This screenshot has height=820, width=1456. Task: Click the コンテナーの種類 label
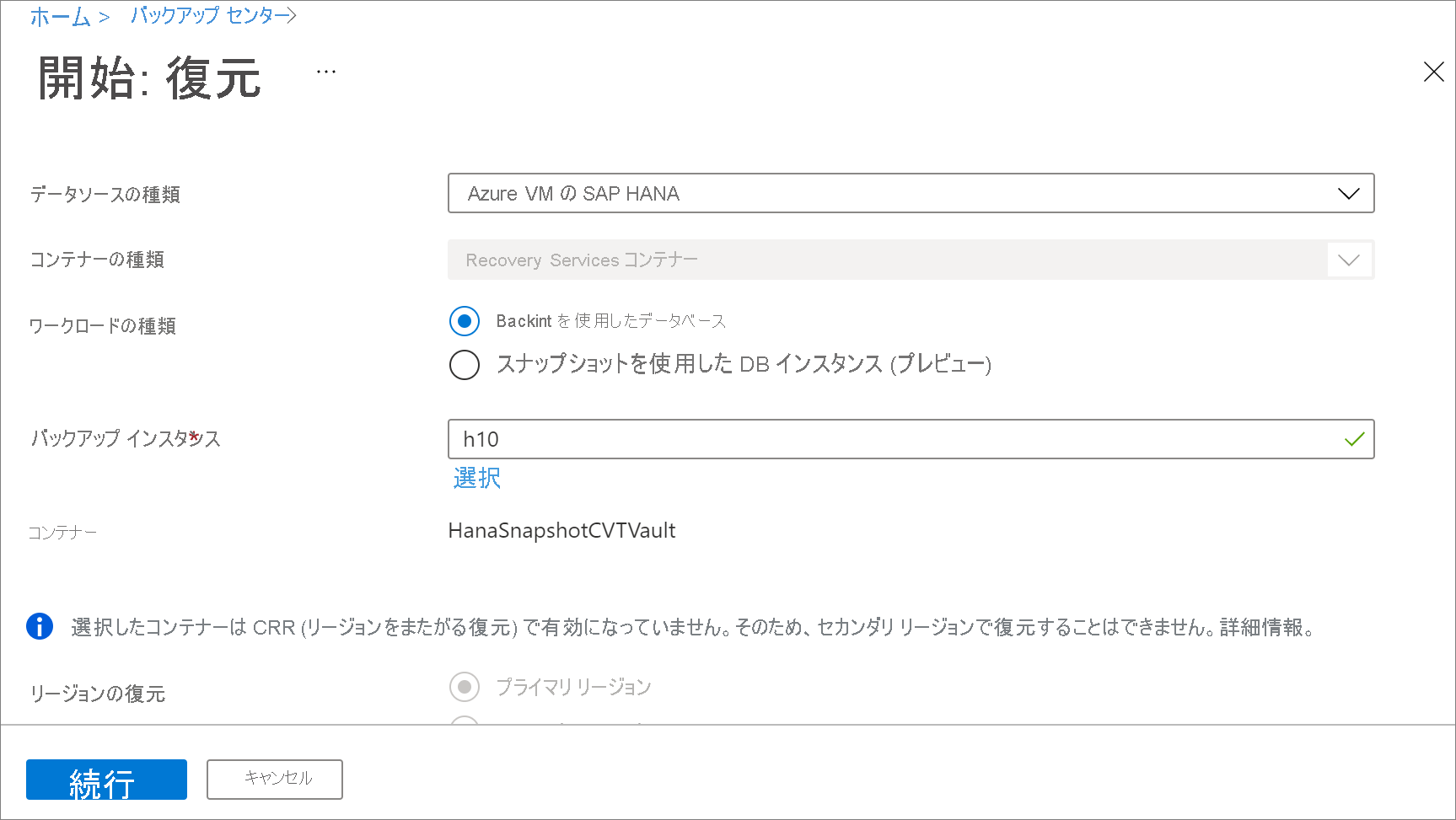[97, 260]
